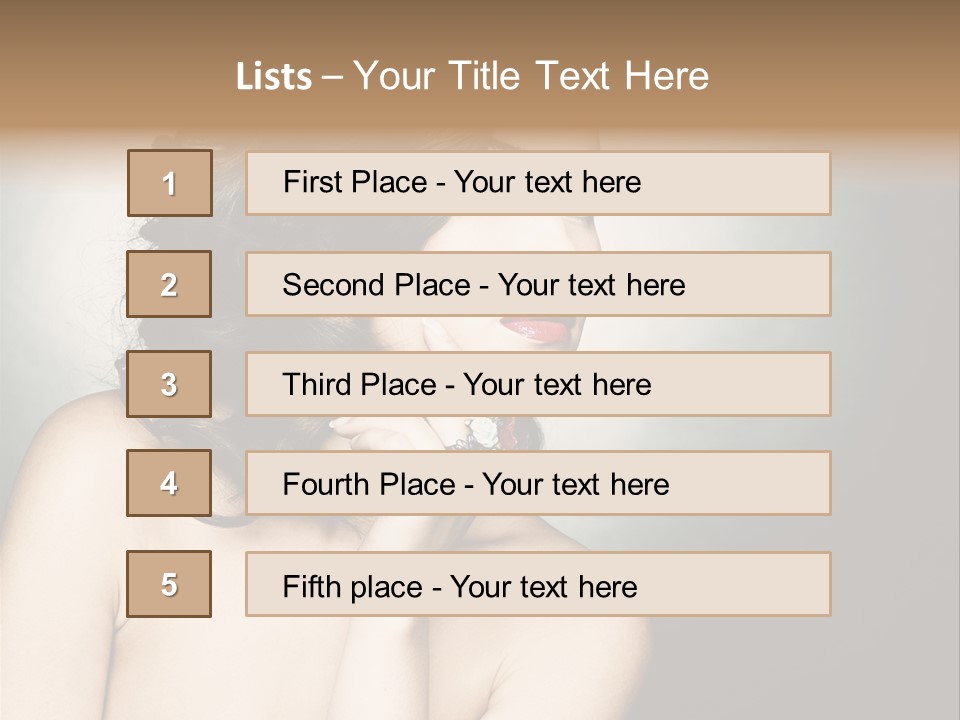Screen dimensions: 960x720
Task: Select the 'Second Place' text bar
Action: (538, 284)
